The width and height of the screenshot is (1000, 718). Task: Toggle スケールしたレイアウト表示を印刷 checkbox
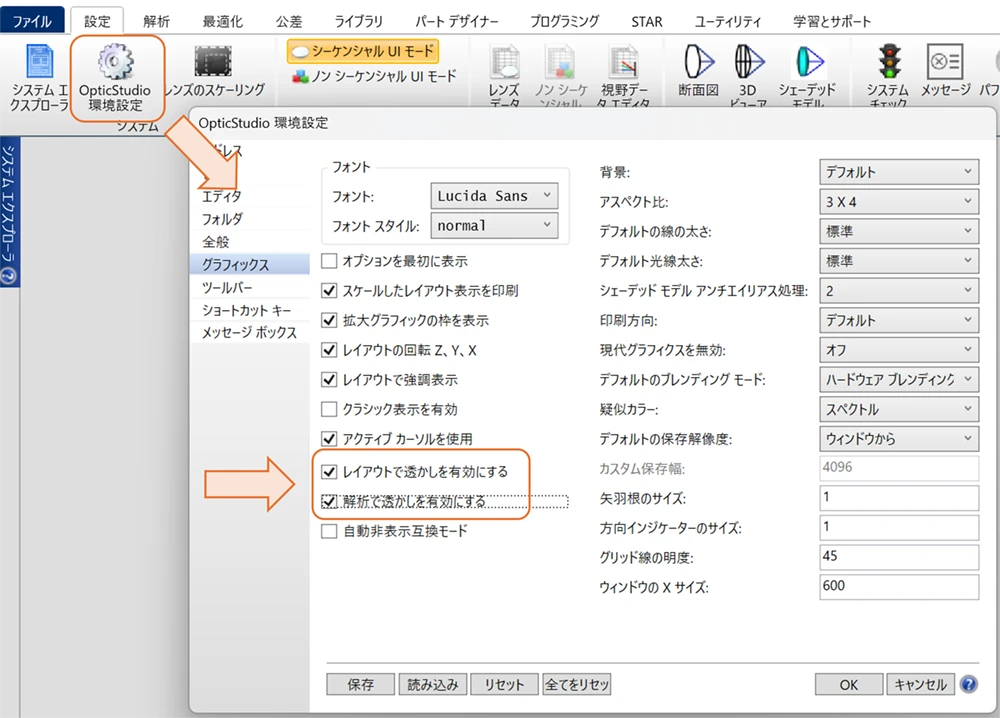[x=329, y=291]
